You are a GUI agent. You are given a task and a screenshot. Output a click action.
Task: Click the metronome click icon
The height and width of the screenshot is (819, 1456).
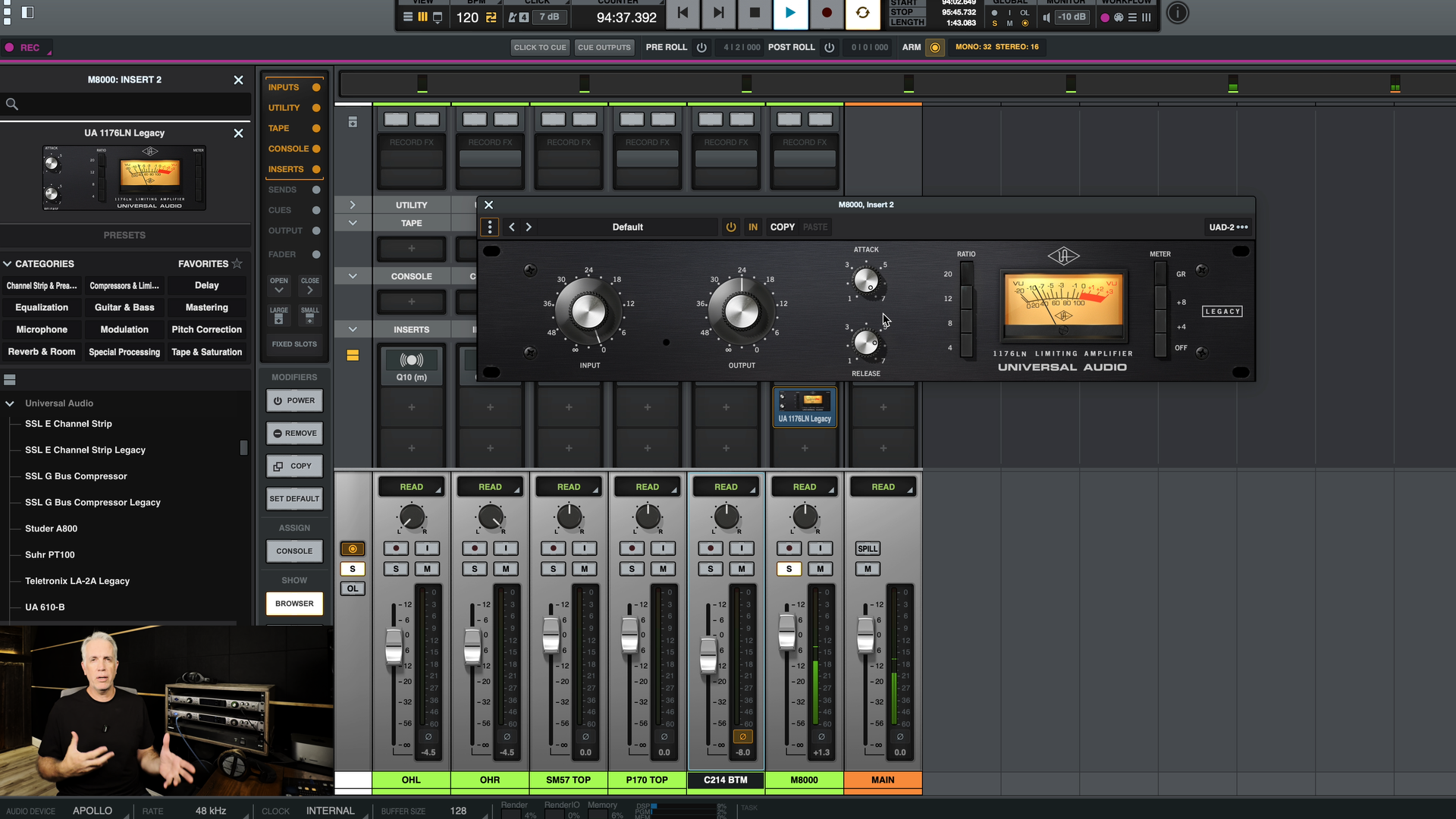point(513,17)
